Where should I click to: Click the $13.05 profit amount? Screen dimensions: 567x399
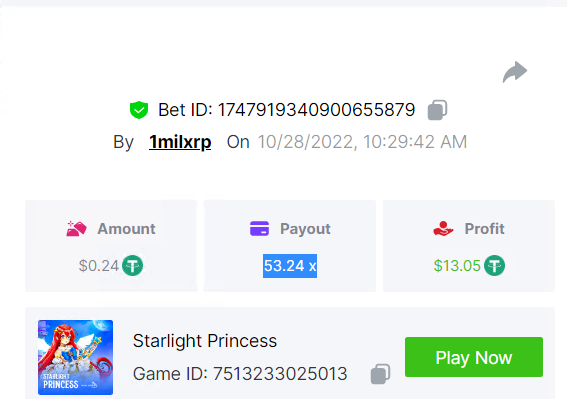[457, 266]
